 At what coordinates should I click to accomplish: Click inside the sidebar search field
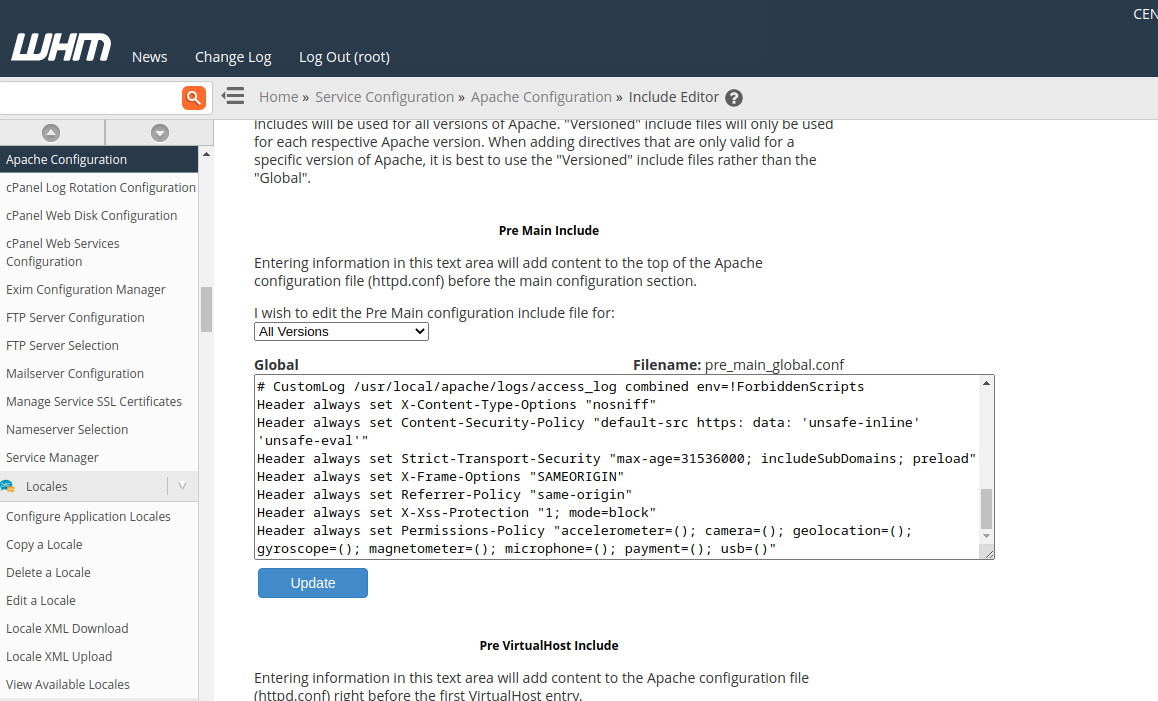click(90, 97)
